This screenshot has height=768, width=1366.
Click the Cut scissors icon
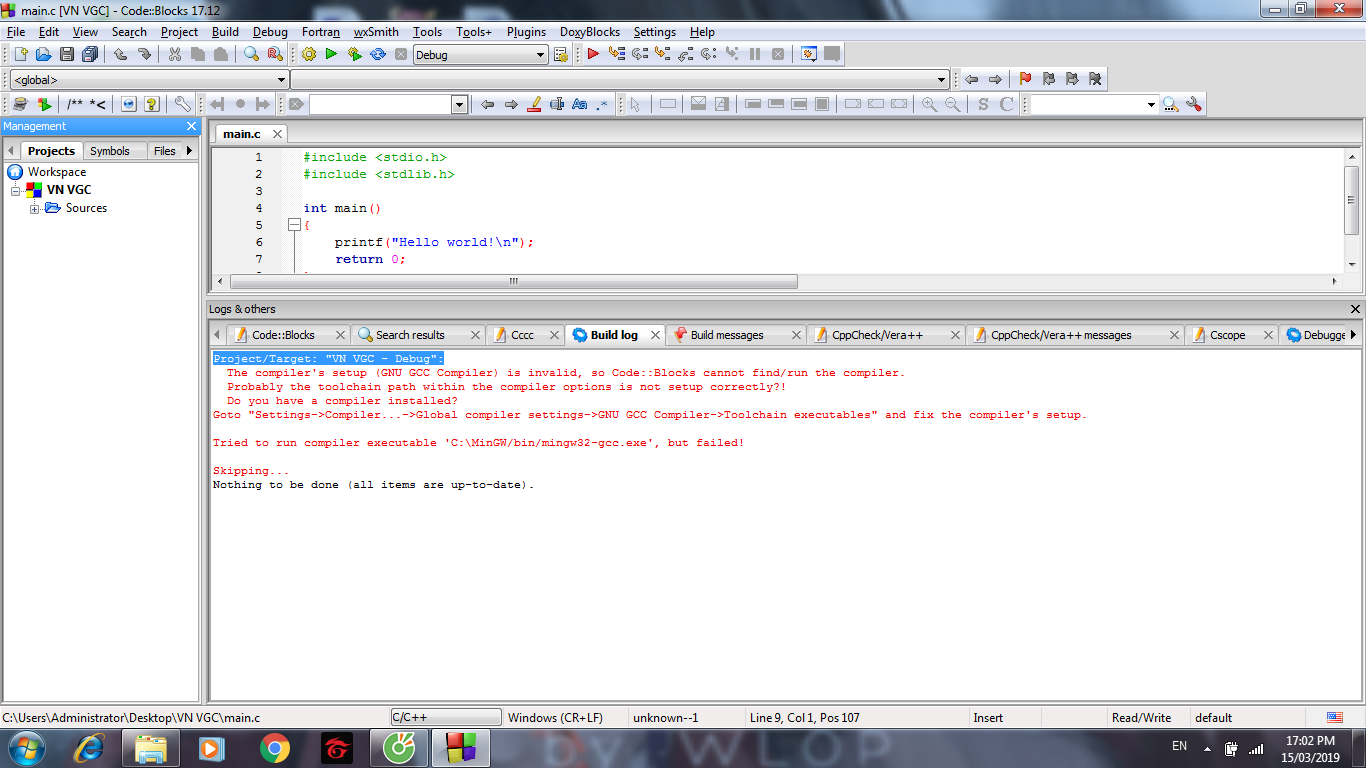175,54
